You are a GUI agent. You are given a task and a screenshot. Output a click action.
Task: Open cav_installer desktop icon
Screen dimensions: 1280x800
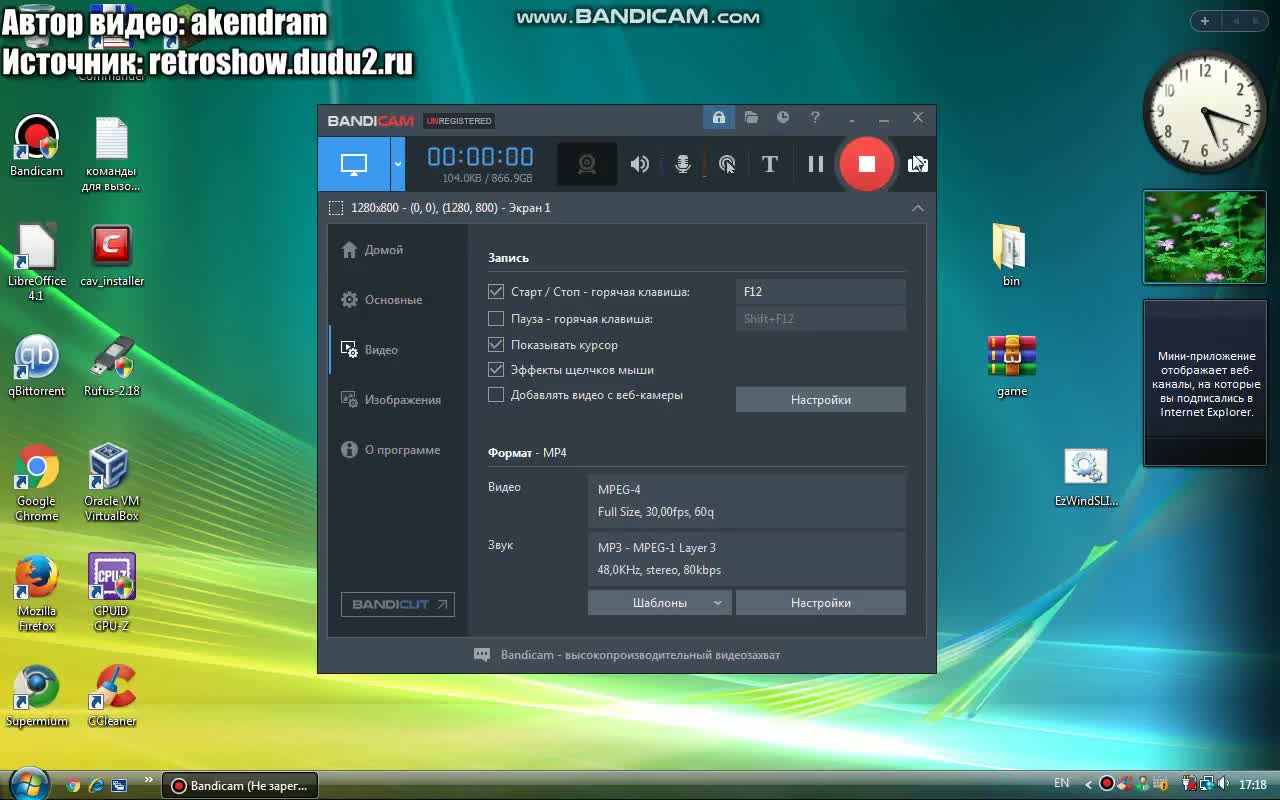tap(112, 256)
